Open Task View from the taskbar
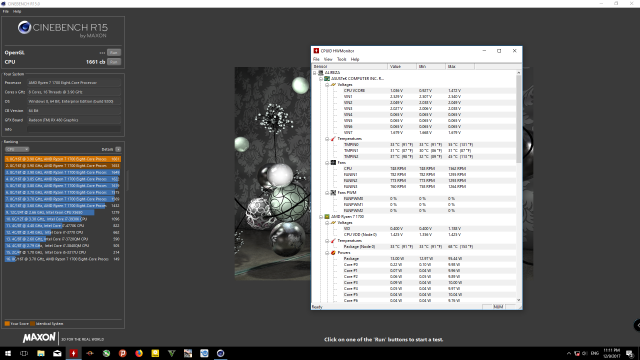Viewport: 640px width, 360px height. tap(24, 353)
